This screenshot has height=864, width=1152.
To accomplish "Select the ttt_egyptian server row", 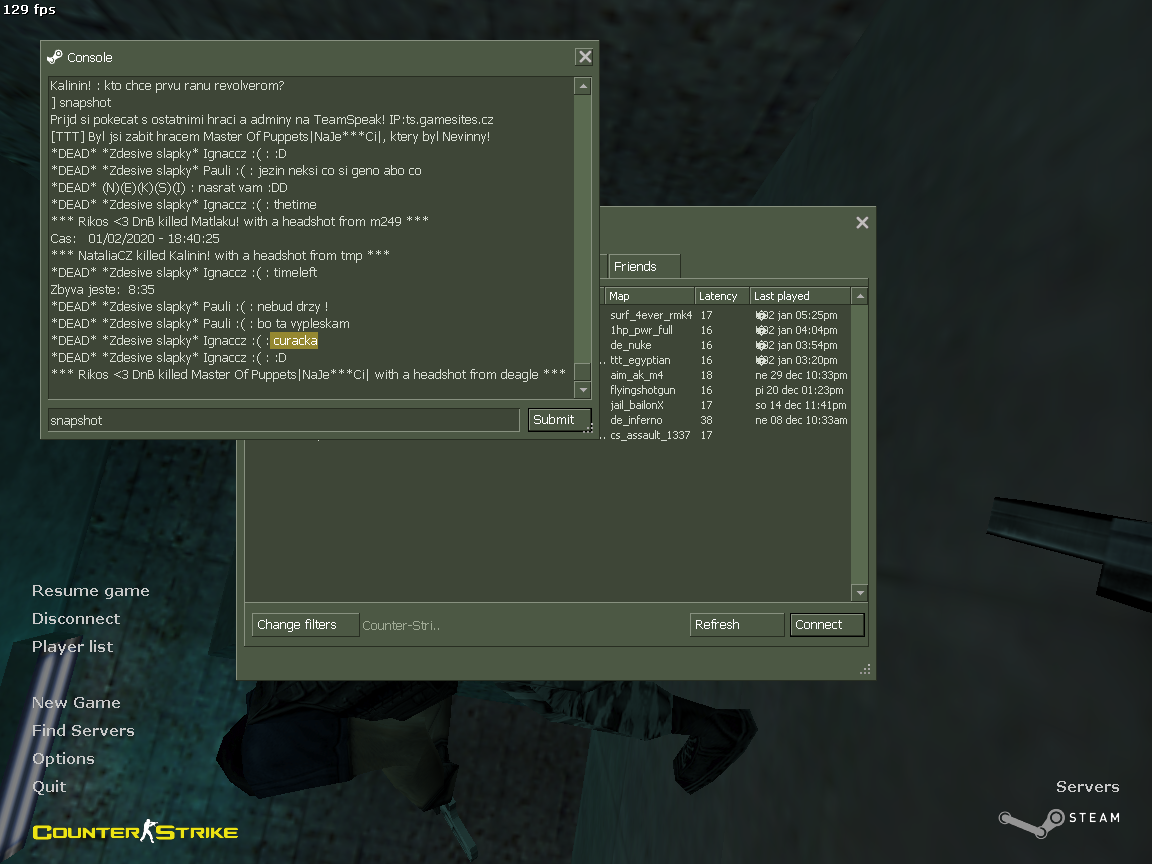I will pos(725,361).
